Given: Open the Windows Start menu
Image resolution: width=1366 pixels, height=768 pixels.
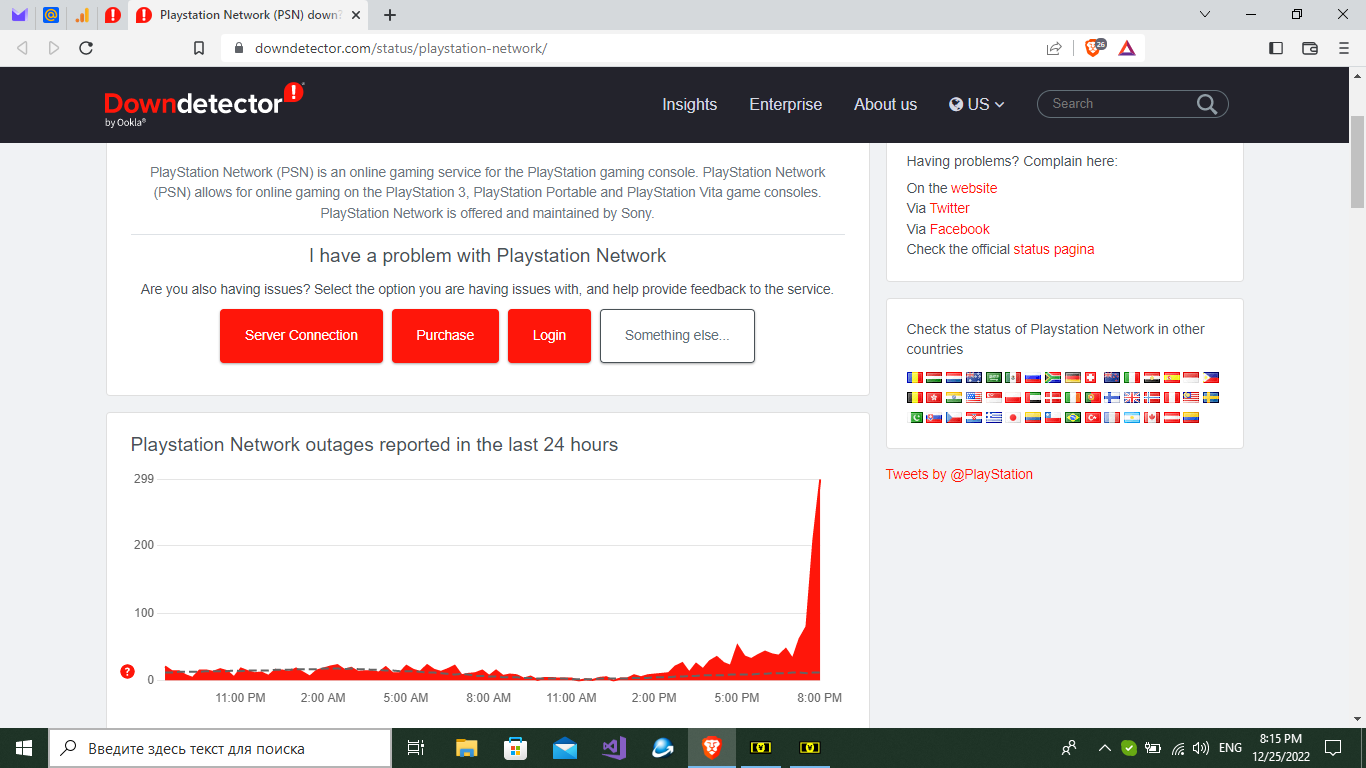Looking at the screenshot, I should (24, 748).
